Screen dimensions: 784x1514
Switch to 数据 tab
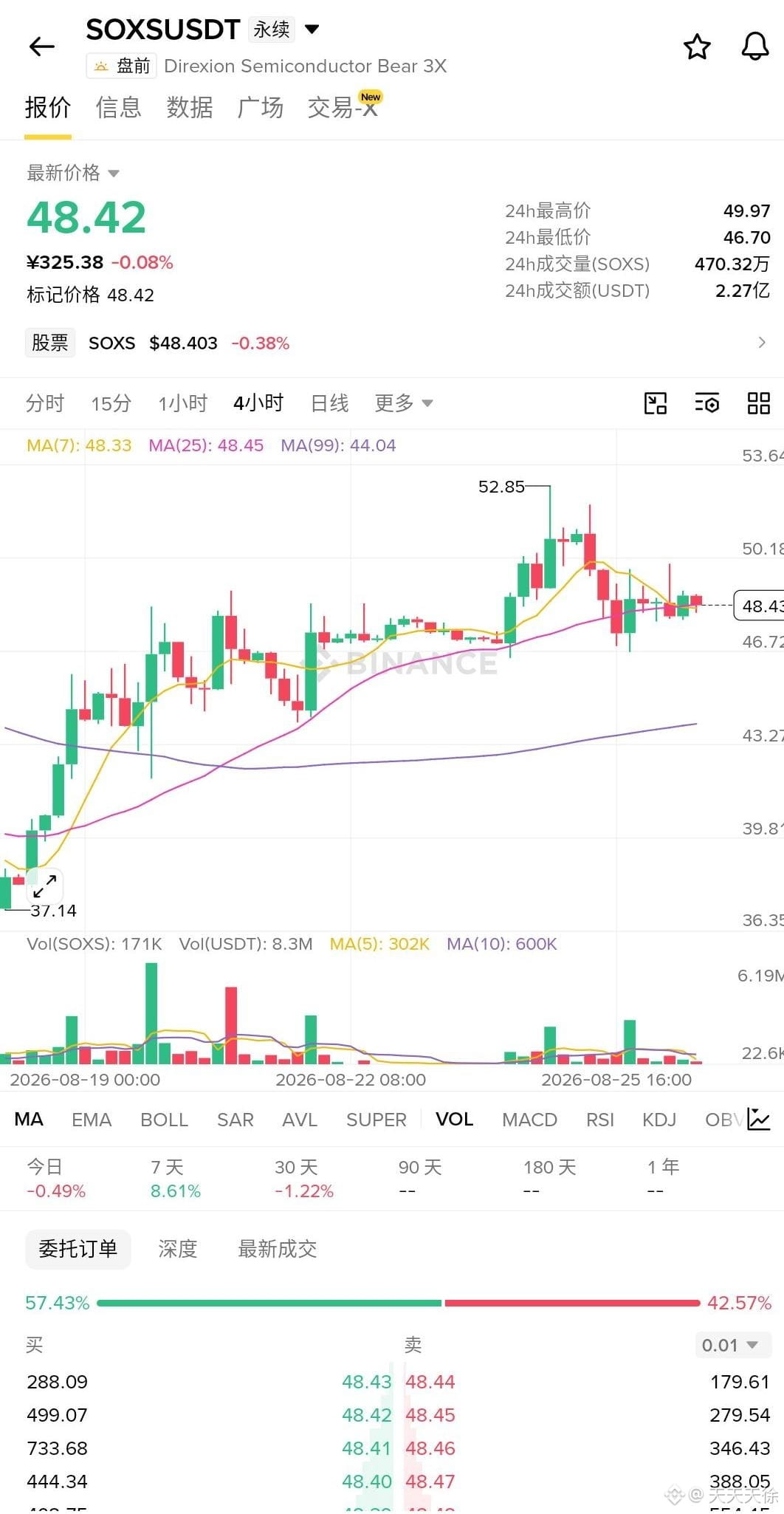[189, 109]
